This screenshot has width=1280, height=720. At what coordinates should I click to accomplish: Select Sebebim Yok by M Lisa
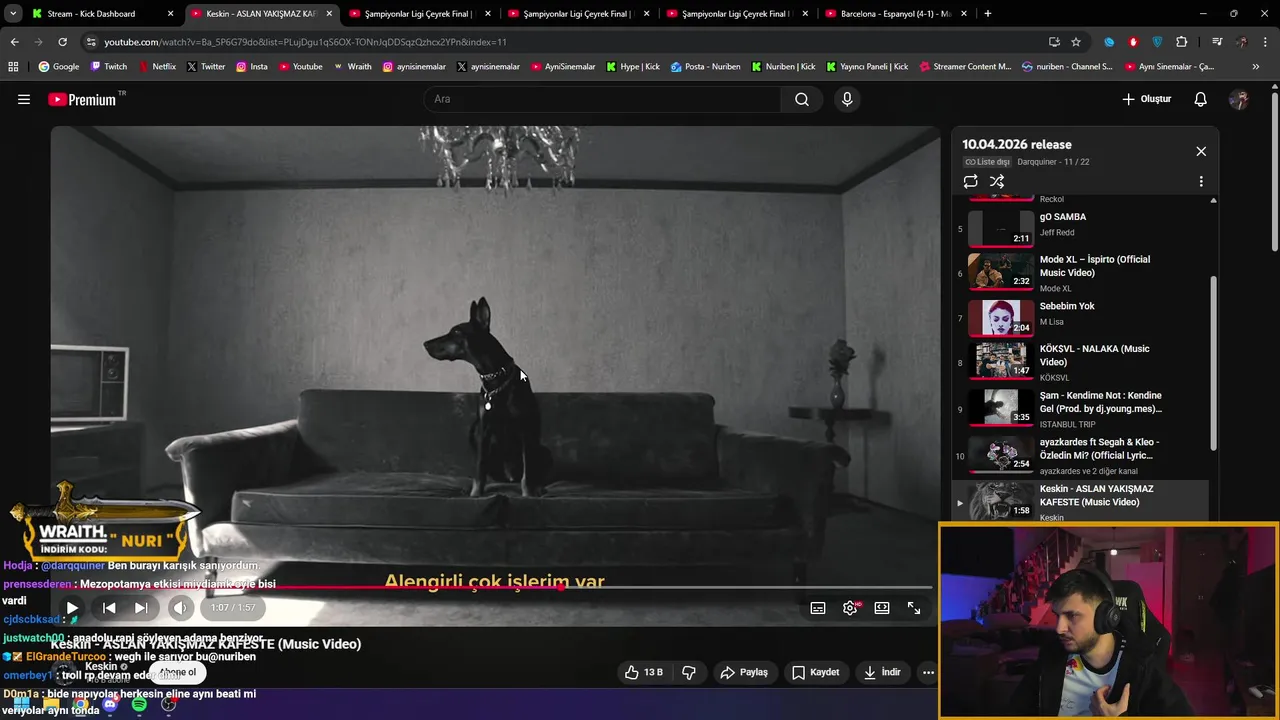click(1081, 317)
